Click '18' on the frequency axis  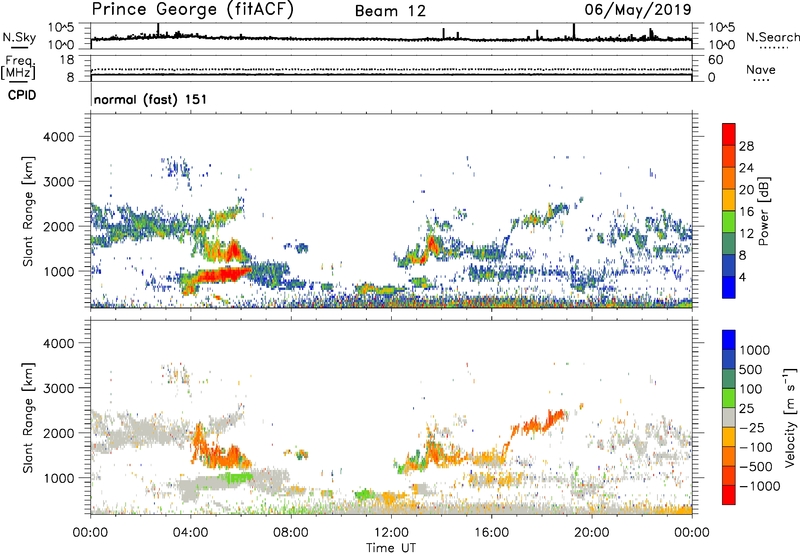[67, 60]
